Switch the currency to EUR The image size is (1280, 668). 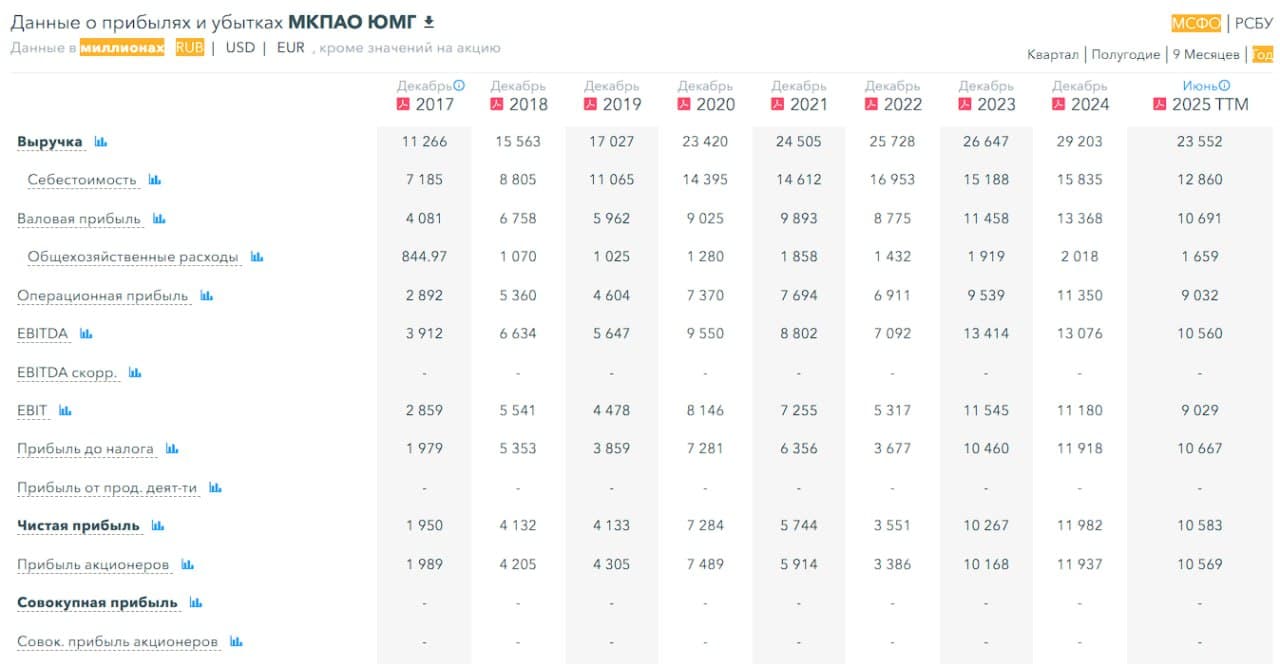tap(290, 47)
